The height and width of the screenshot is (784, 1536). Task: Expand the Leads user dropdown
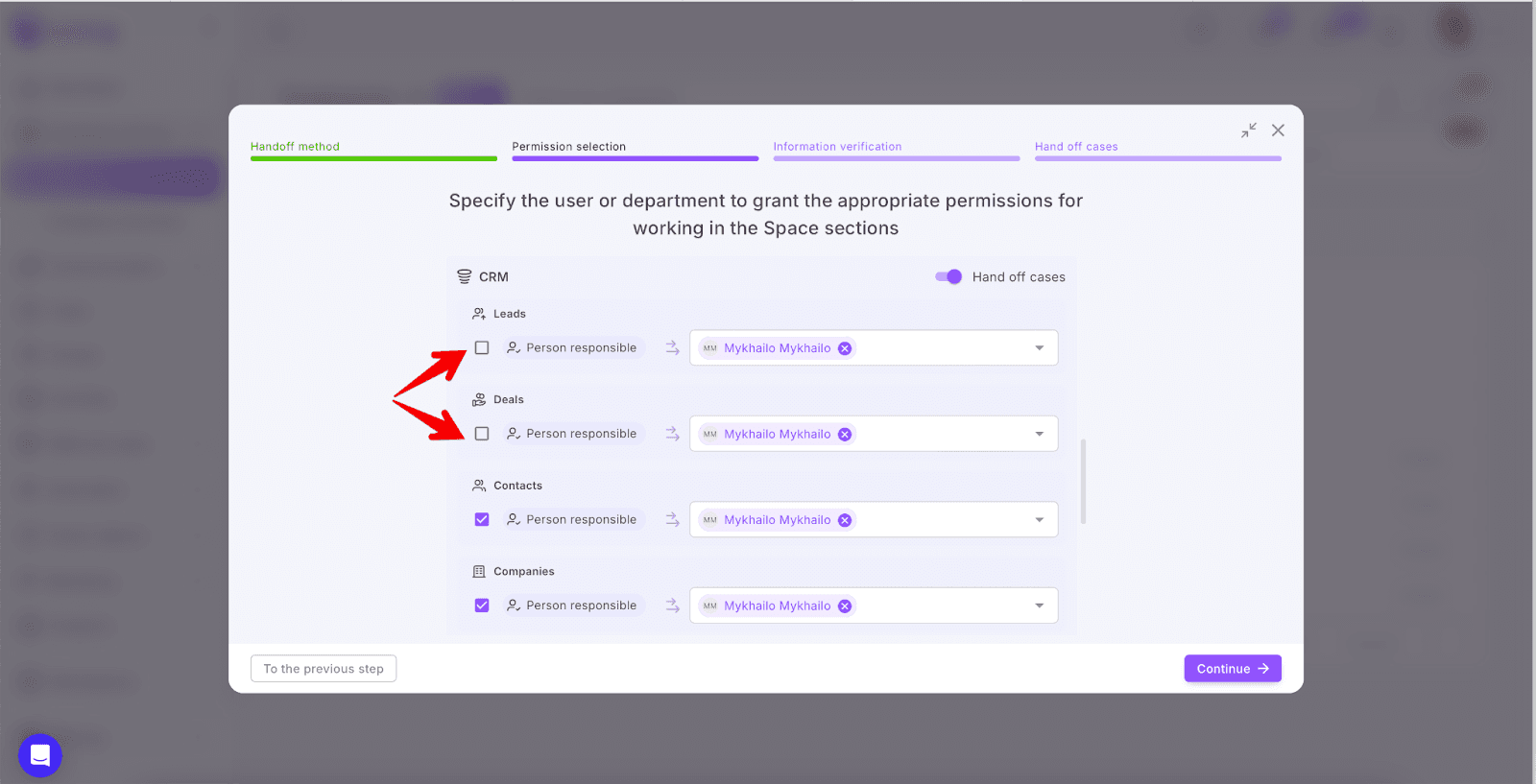point(1039,348)
